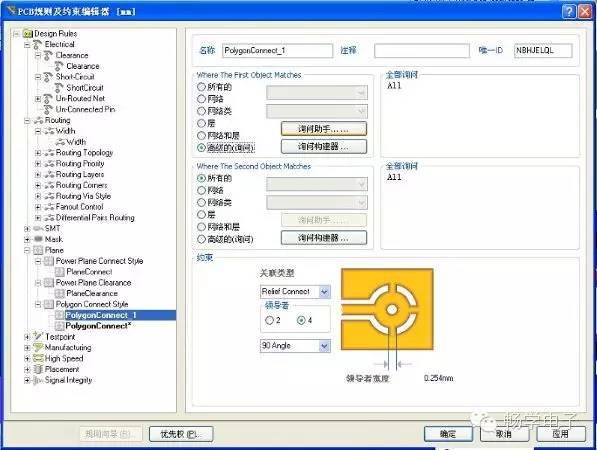Click the Manufacturing category icon
This screenshot has height=450, width=597.
pos(38,348)
